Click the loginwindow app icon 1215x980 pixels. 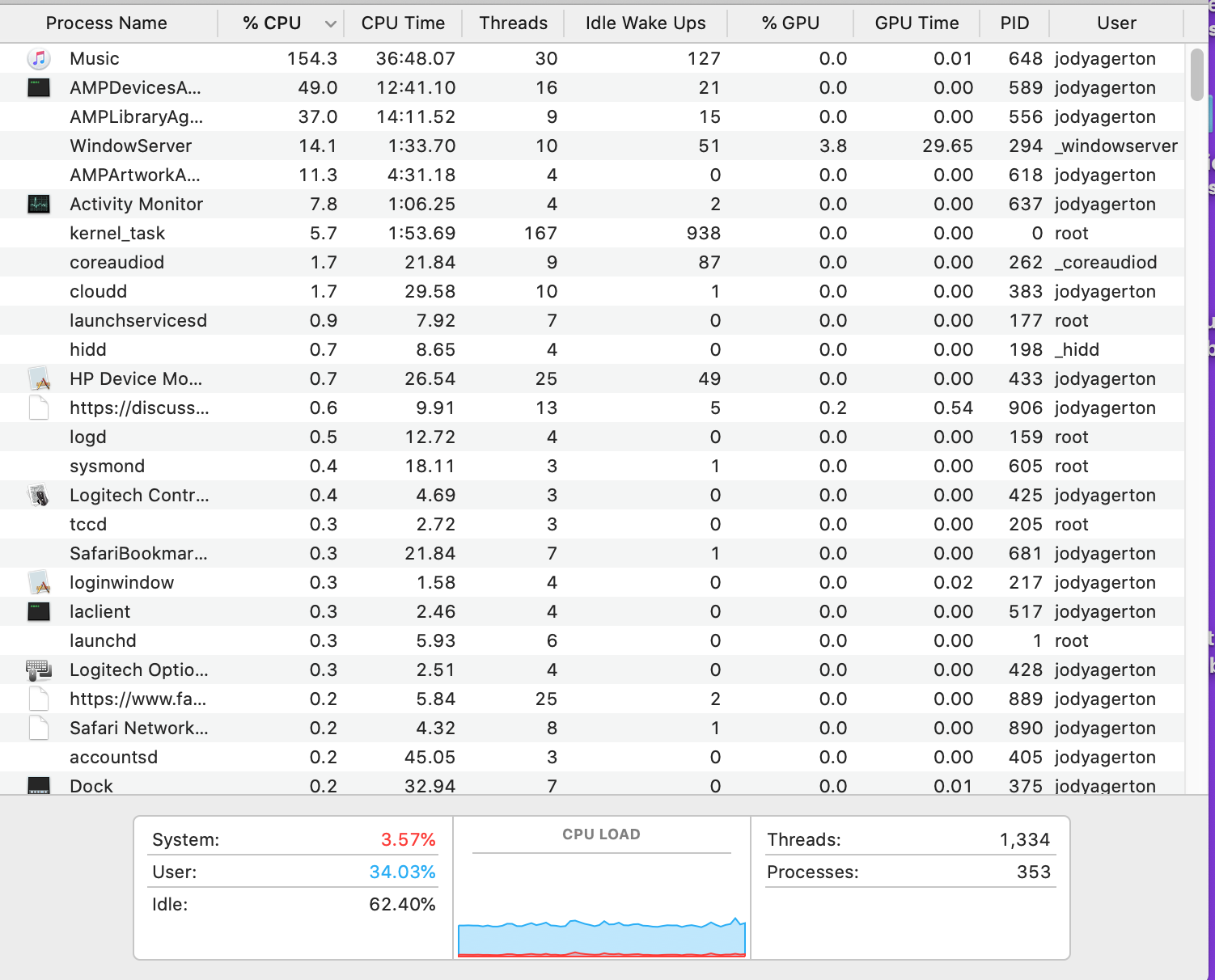click(x=39, y=582)
